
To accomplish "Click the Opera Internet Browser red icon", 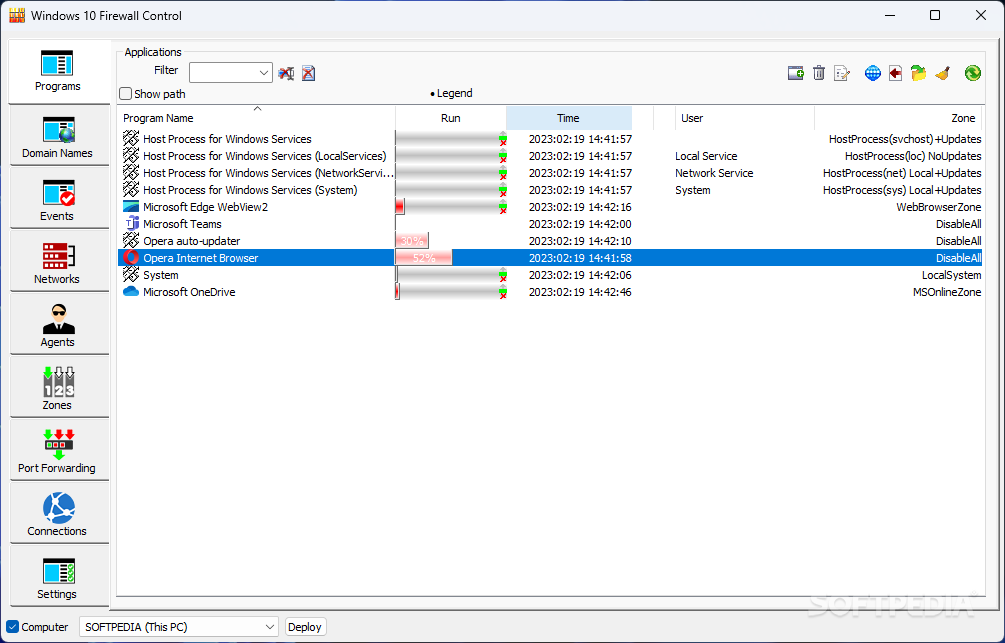I will [131, 258].
